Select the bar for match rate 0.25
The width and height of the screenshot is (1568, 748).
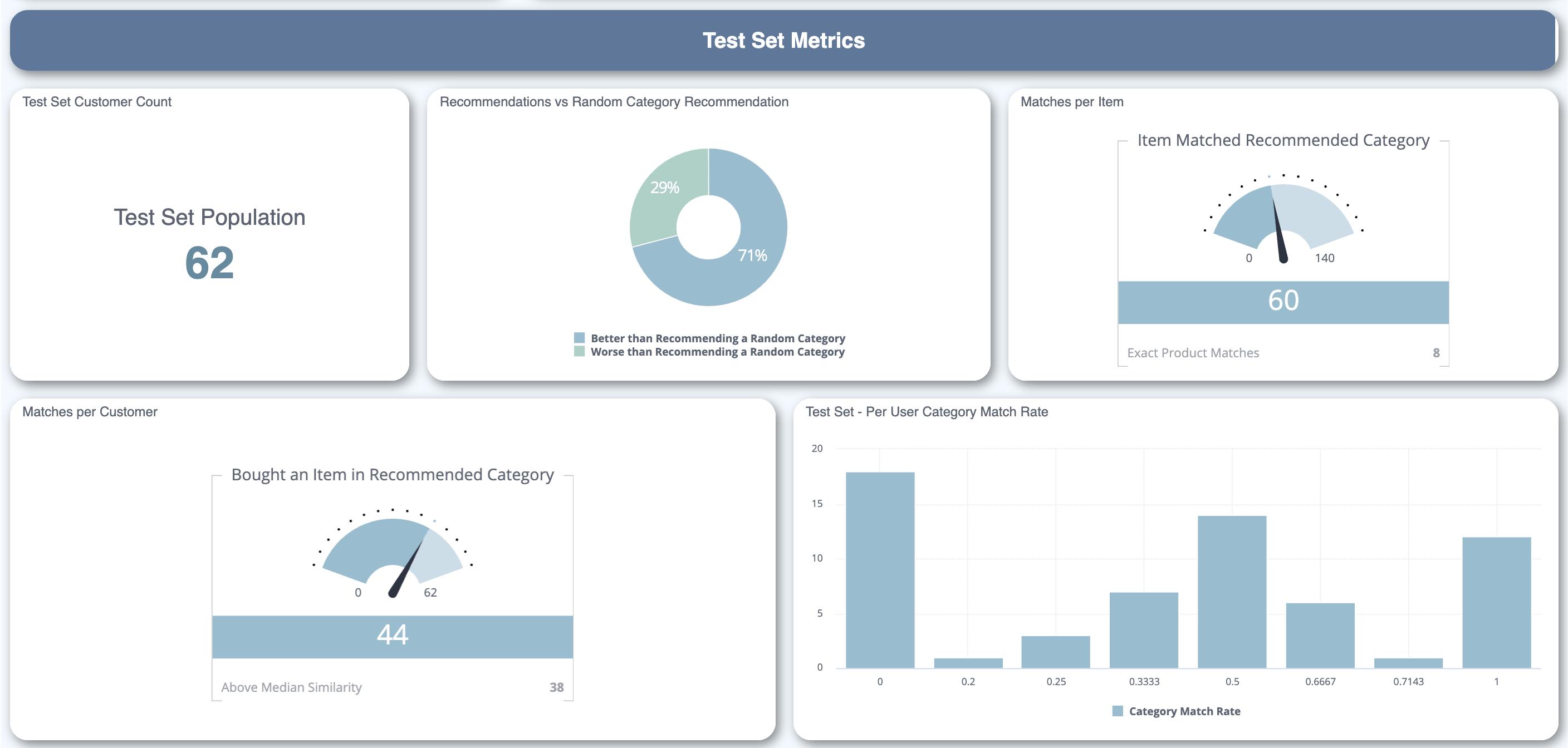(1056, 652)
